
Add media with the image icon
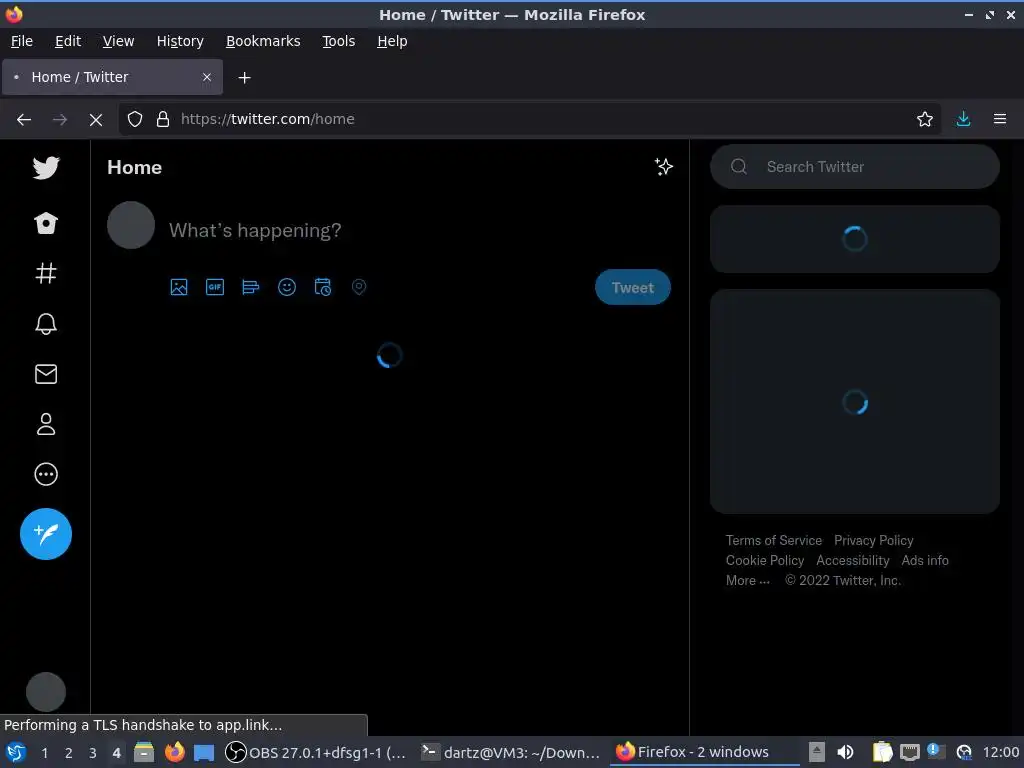(x=179, y=287)
